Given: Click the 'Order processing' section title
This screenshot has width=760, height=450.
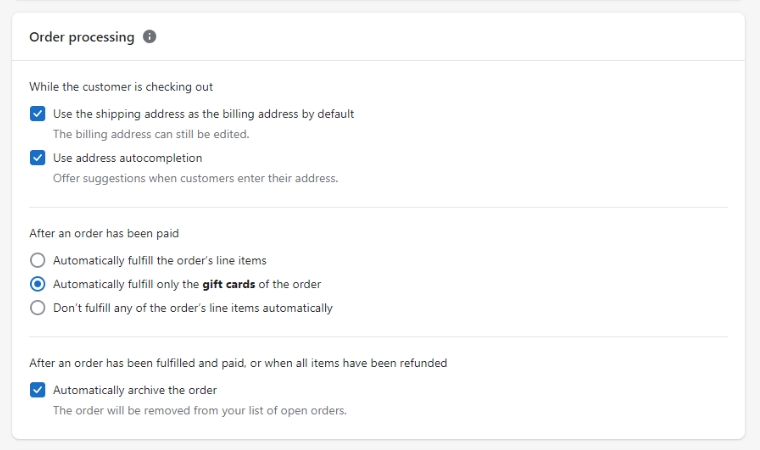Looking at the screenshot, I should (81, 37).
